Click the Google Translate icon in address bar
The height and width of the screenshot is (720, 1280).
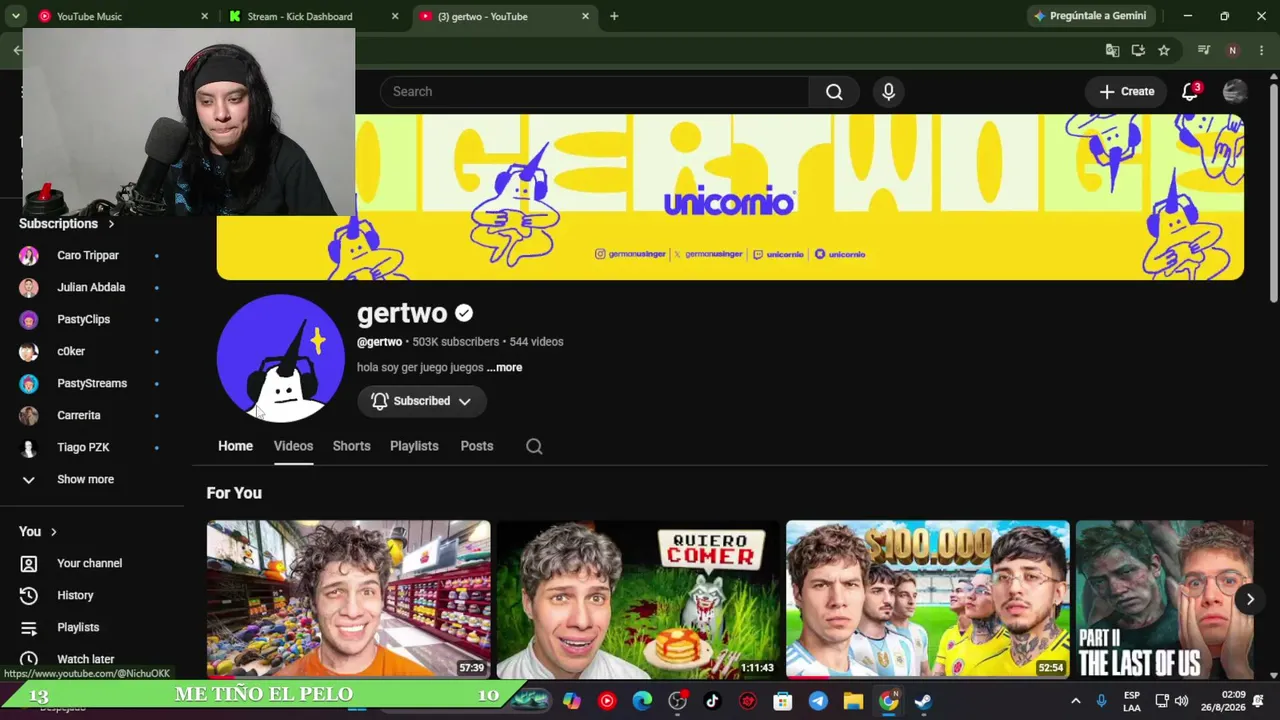click(x=1112, y=50)
